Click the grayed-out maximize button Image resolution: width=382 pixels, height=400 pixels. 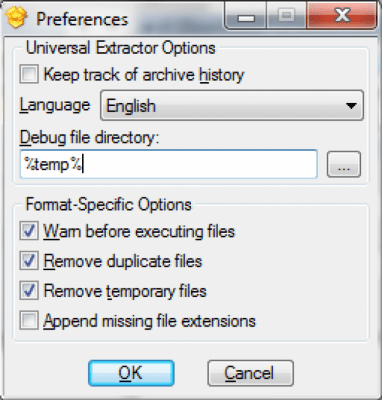[x=286, y=16]
